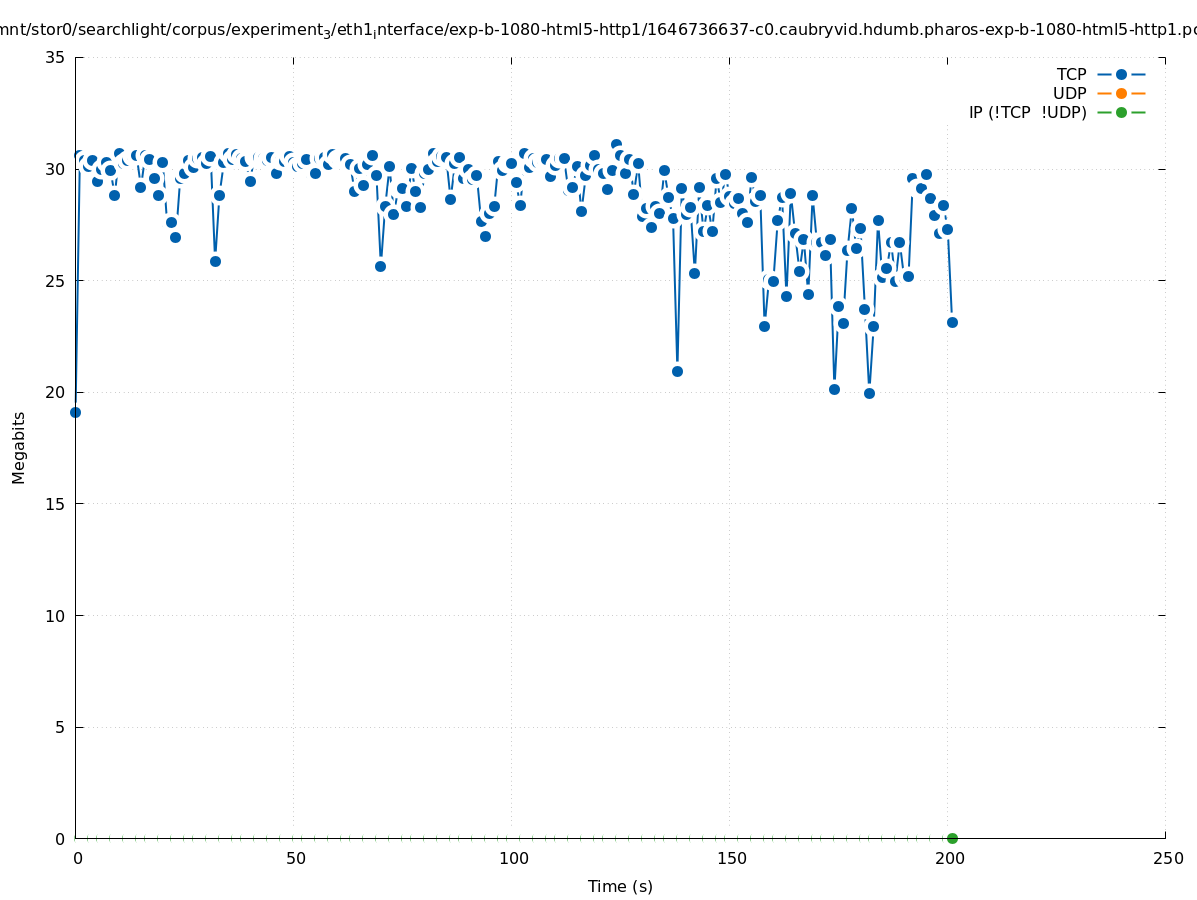Click the orange UDP legend marker
The height and width of the screenshot is (900, 1197).
pyautogui.click(x=1121, y=93)
